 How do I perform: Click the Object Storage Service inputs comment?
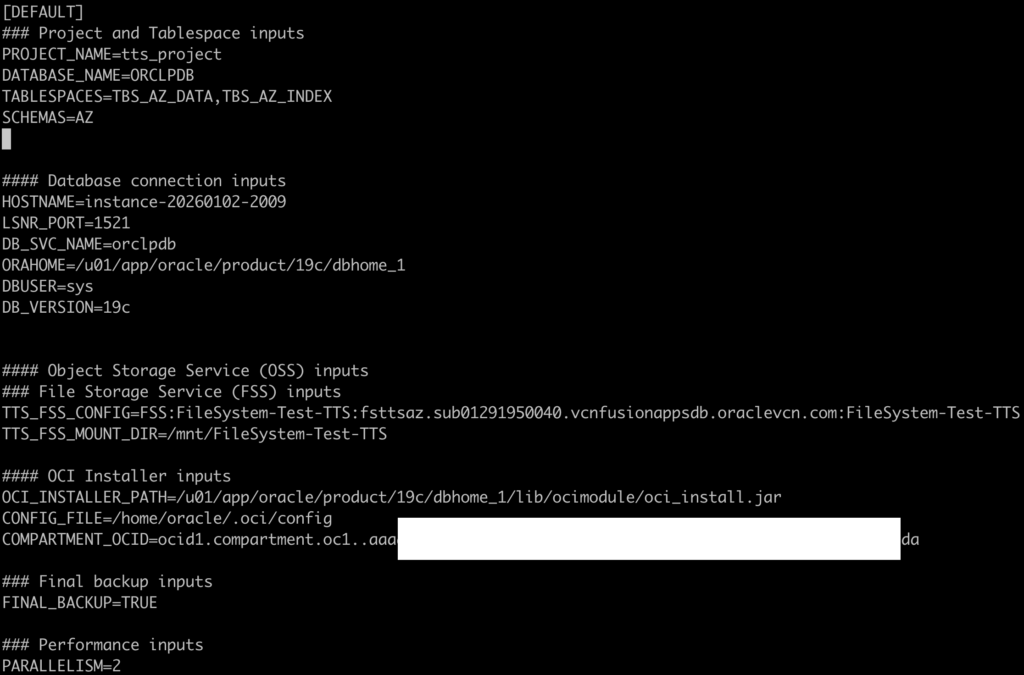(185, 370)
